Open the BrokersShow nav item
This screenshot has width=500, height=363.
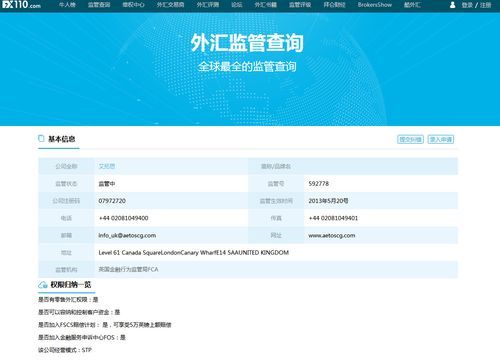pyautogui.click(x=375, y=5)
